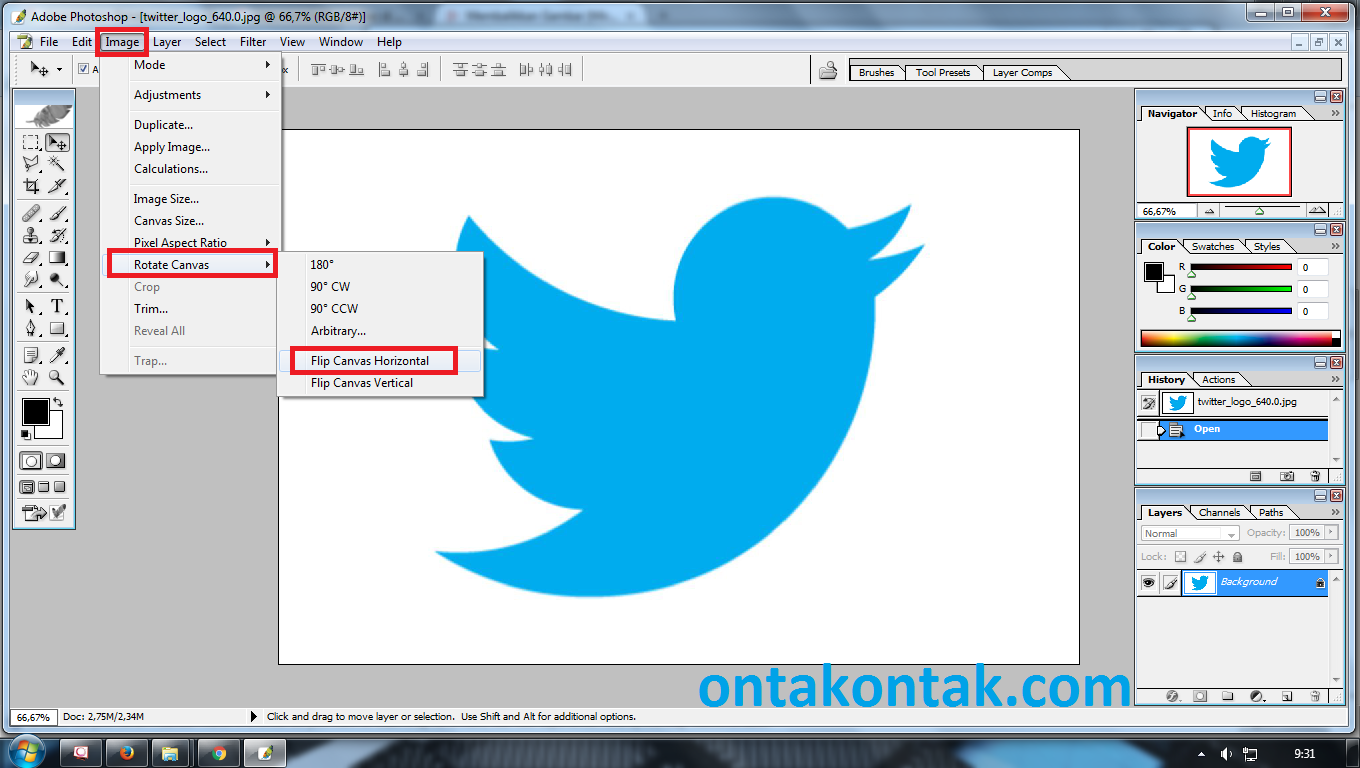This screenshot has height=768, width=1360.
Task: Switch to Full Screen Mode
Action: 59,487
